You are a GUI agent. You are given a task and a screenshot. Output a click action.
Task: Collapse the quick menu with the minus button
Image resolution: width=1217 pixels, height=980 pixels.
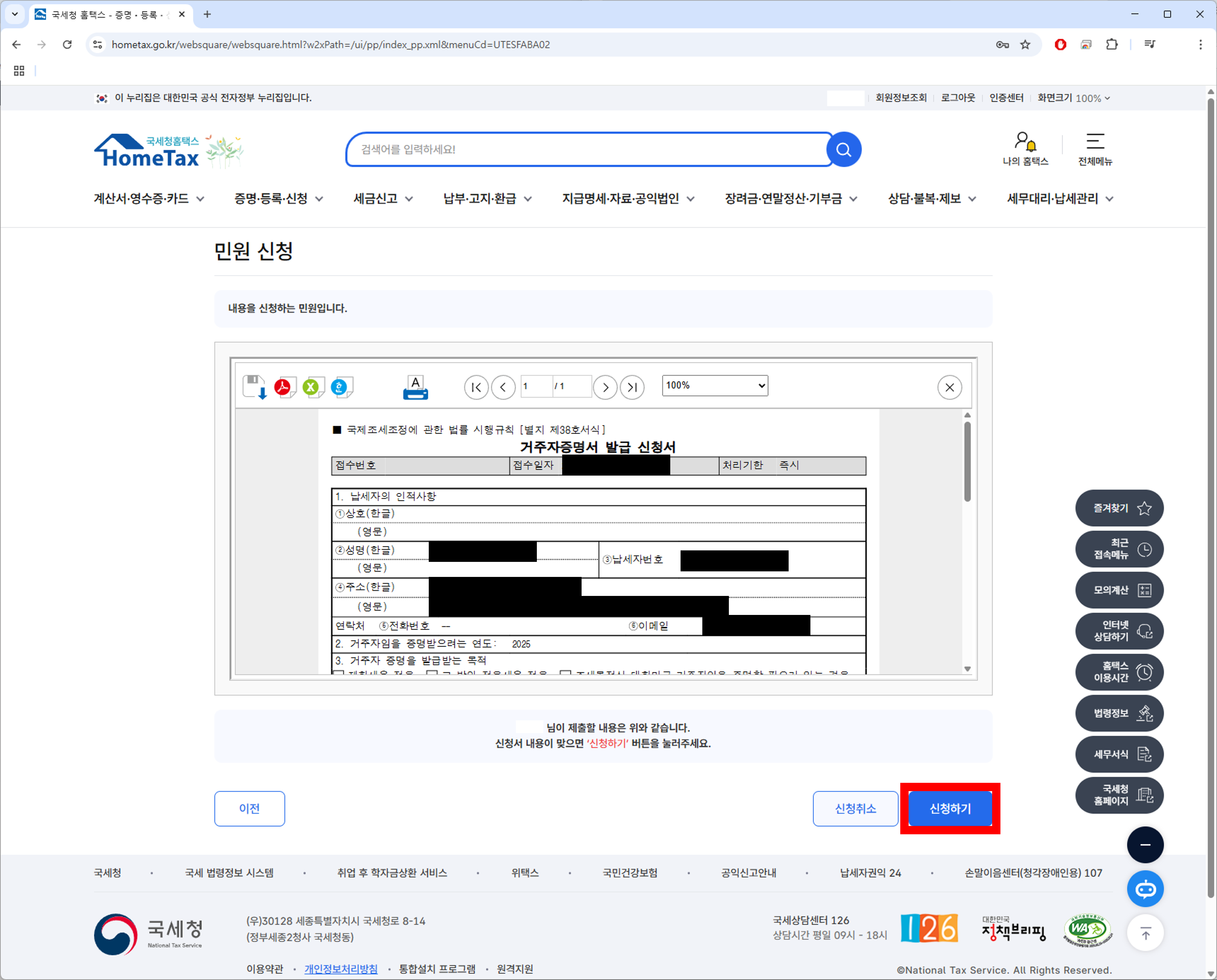point(1145,845)
